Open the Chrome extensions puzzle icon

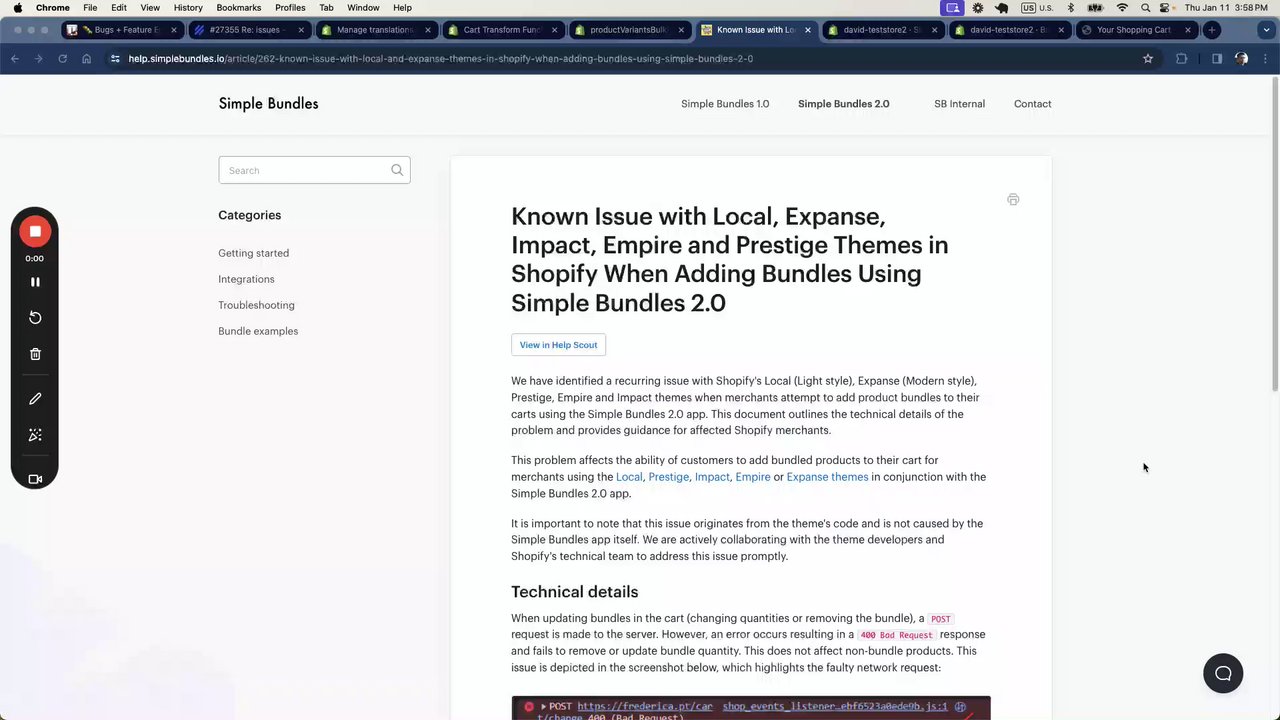[x=1182, y=59]
